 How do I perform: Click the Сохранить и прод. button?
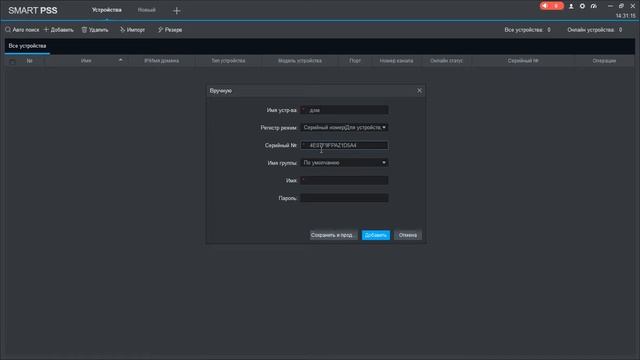pyautogui.click(x=333, y=235)
